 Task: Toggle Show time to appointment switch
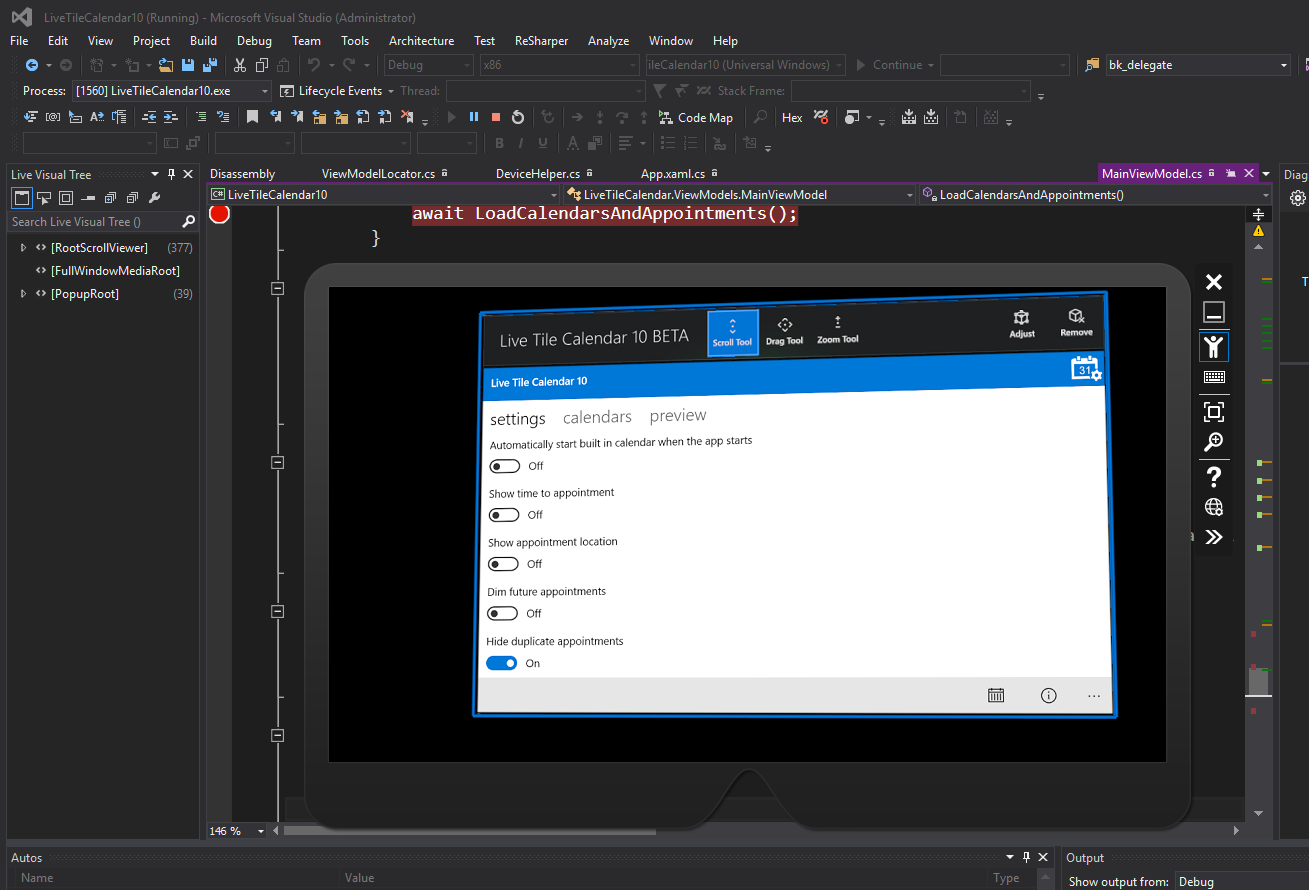click(x=504, y=515)
